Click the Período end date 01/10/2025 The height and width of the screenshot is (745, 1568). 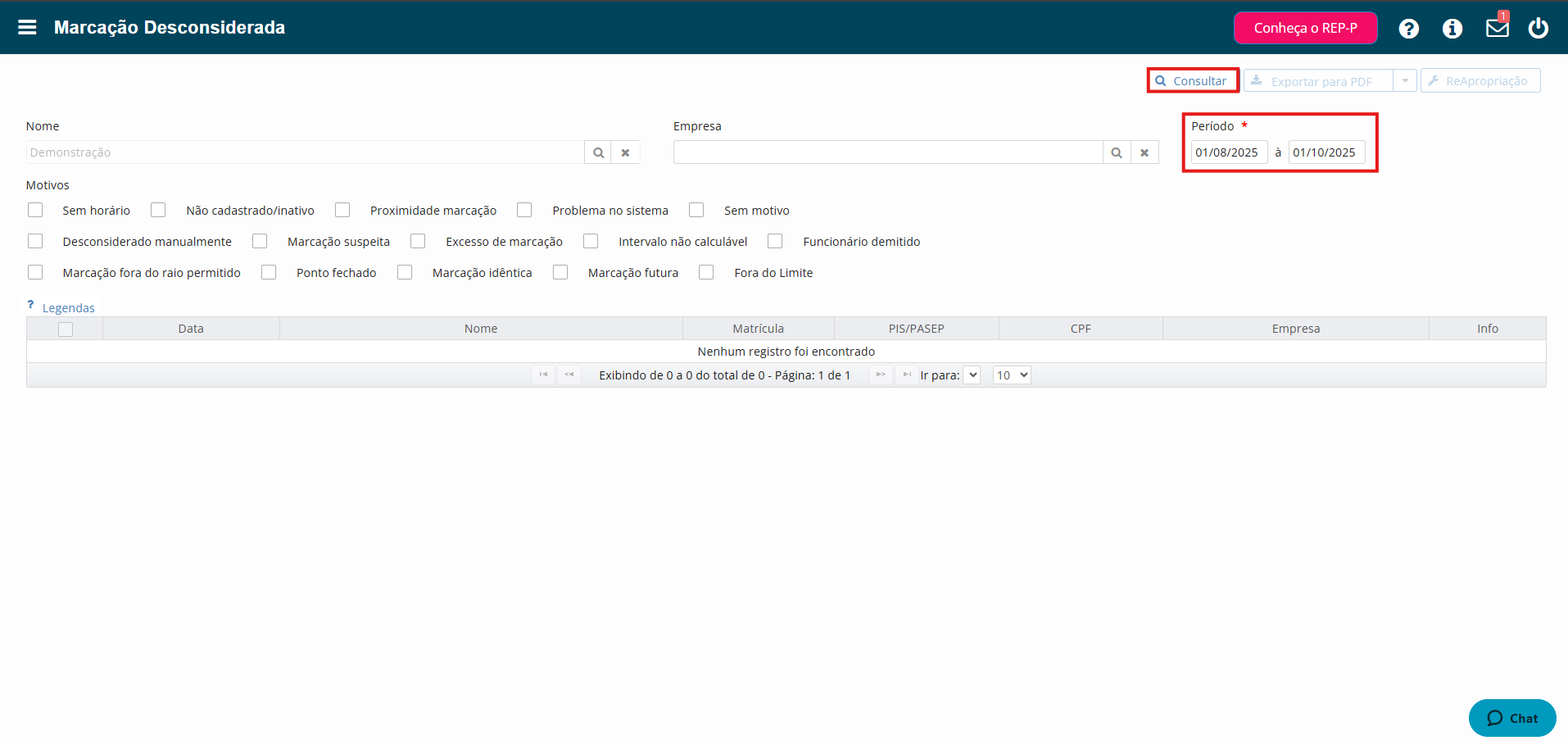tap(1326, 152)
